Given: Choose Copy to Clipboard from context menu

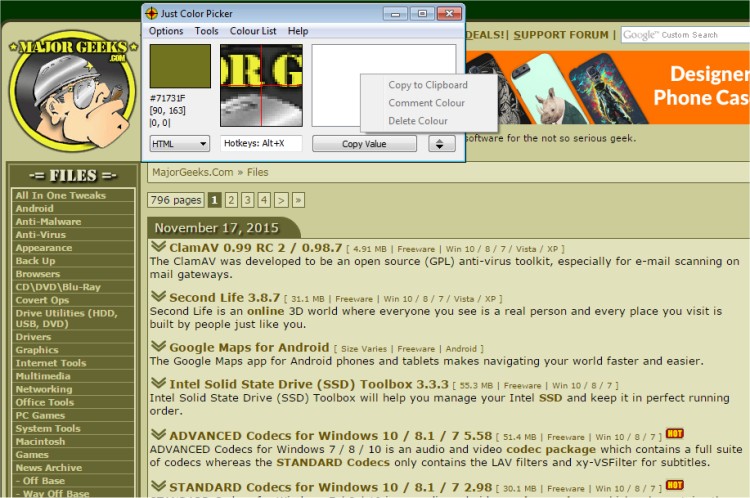Looking at the screenshot, I should [x=428, y=85].
